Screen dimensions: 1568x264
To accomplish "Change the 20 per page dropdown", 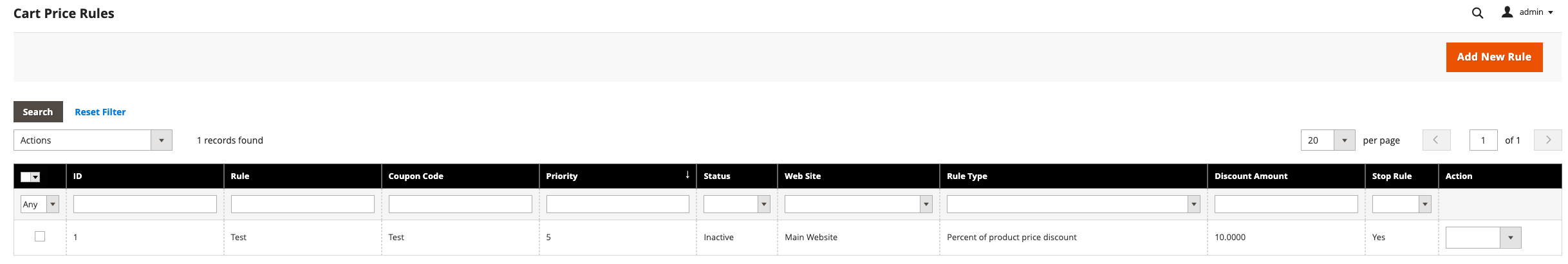I will pos(1327,140).
